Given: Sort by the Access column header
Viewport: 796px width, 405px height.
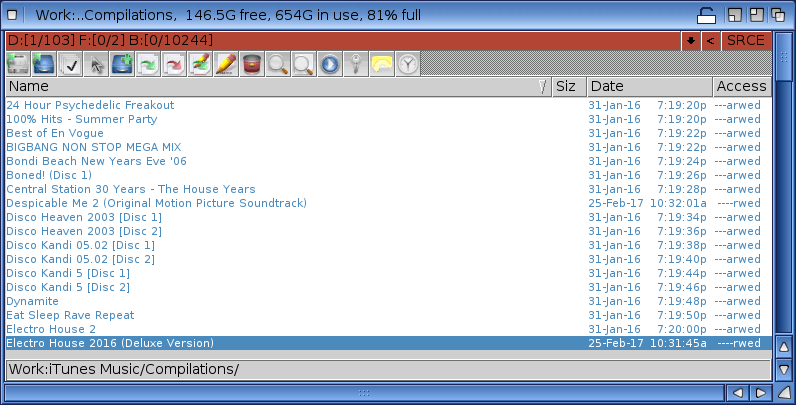Looking at the screenshot, I should point(742,87).
